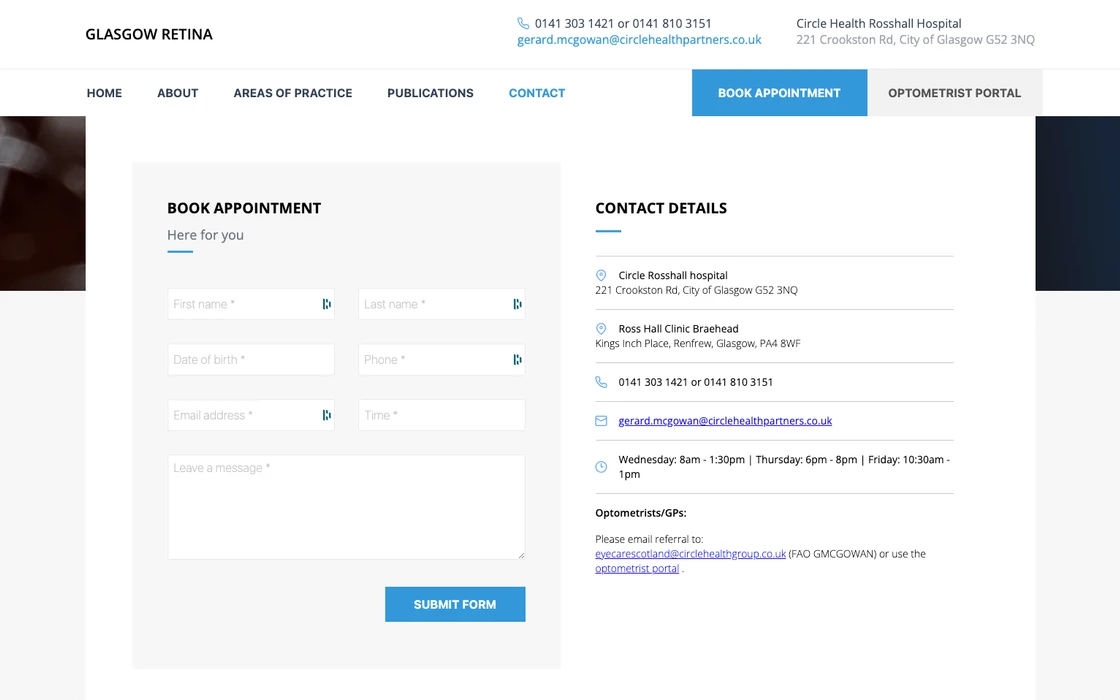This screenshot has width=1120, height=700.
Task: Click the 'Here for you' subtitle
Action: click(x=205, y=235)
